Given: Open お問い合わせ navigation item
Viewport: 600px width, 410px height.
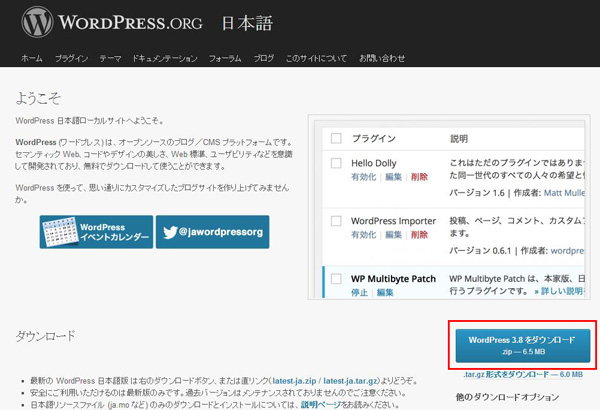Looking at the screenshot, I should 382,59.
